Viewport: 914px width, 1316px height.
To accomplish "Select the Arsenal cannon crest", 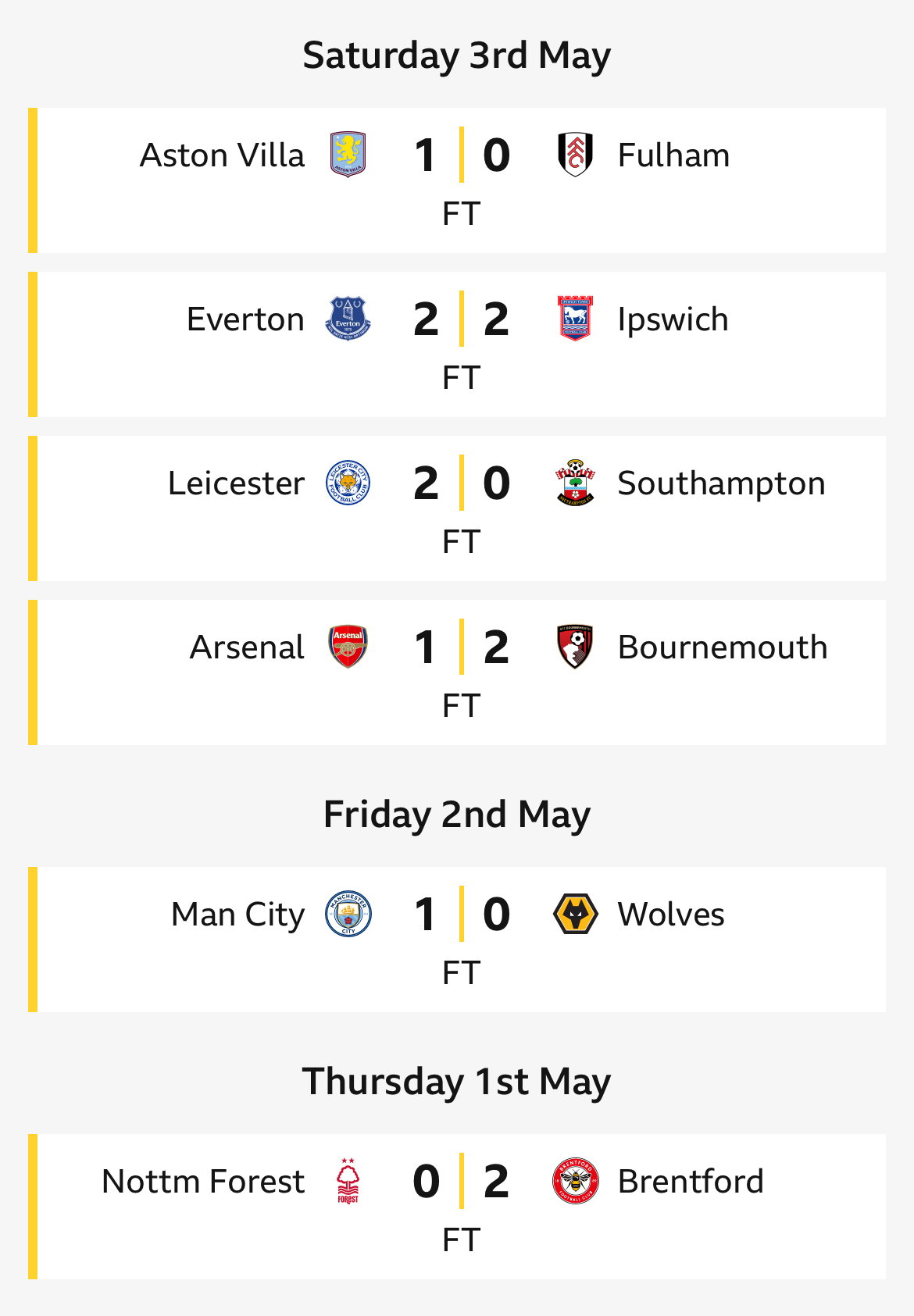I will point(348,647).
